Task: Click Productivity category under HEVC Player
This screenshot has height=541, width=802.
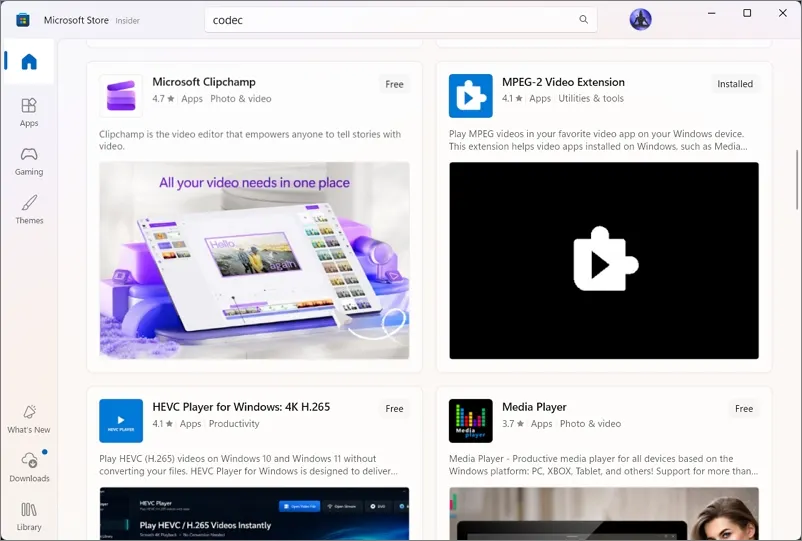Action: coord(234,423)
